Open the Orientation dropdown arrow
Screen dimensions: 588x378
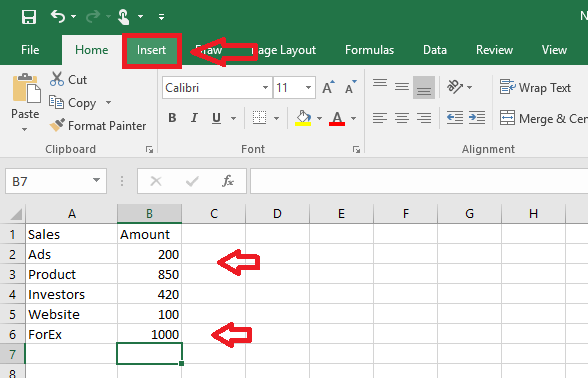click(x=470, y=87)
